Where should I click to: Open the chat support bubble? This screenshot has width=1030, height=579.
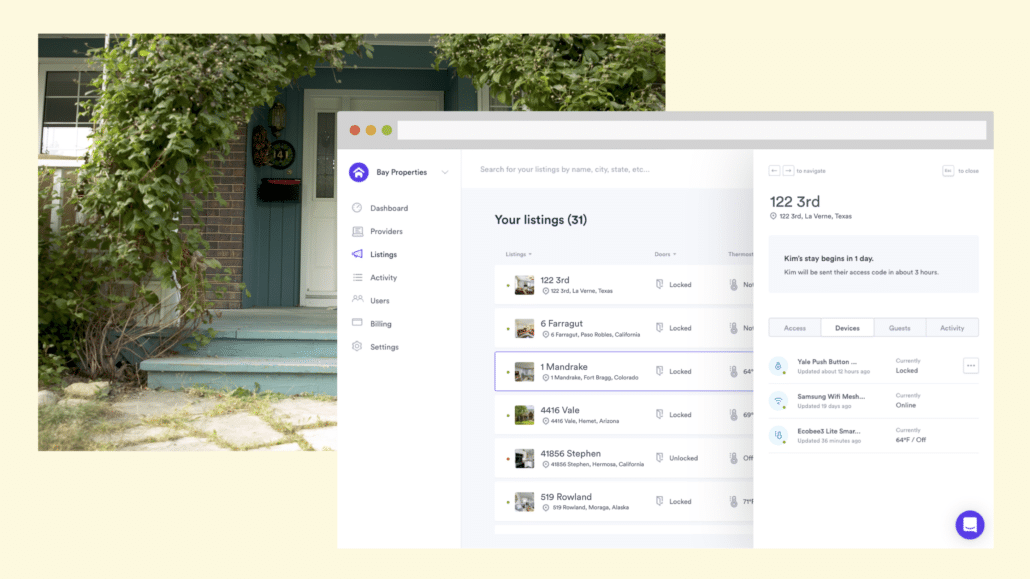(970, 524)
